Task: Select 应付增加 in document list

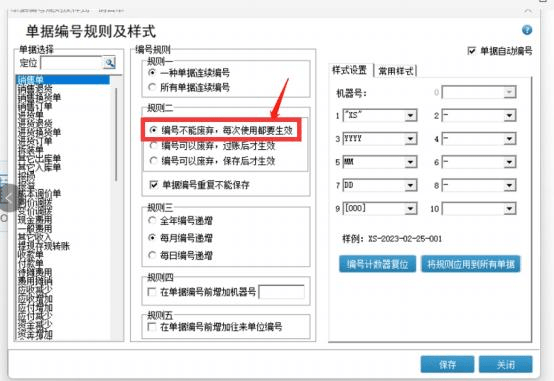Action: [35, 307]
